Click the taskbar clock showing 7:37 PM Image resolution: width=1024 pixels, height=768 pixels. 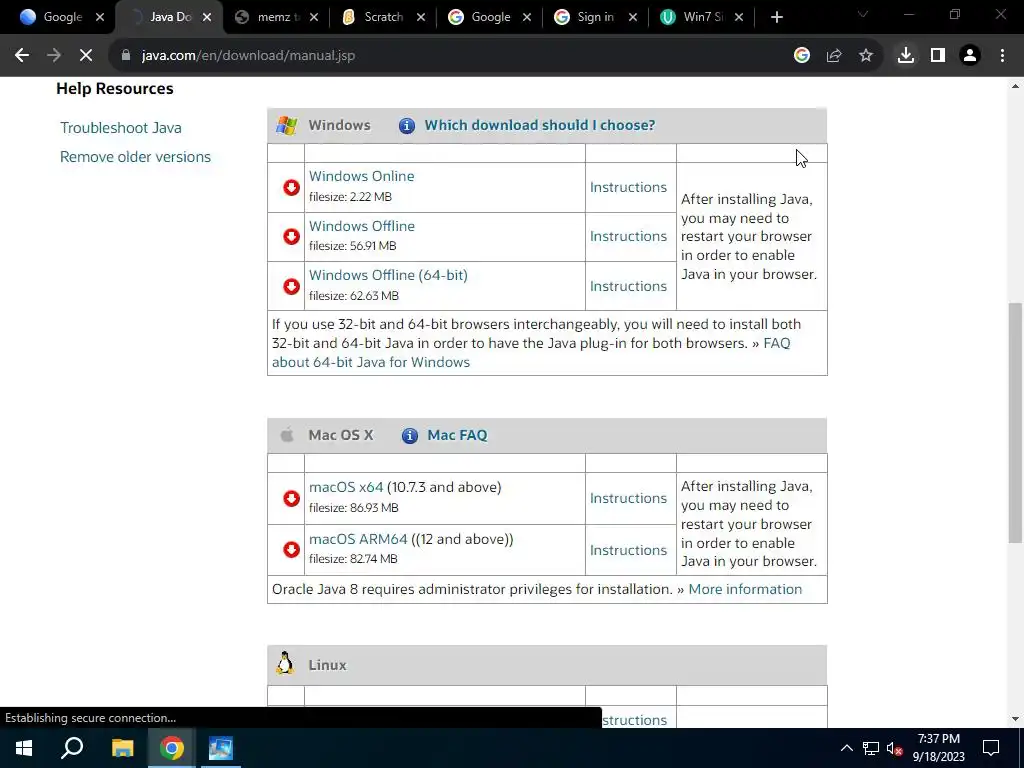[938, 748]
